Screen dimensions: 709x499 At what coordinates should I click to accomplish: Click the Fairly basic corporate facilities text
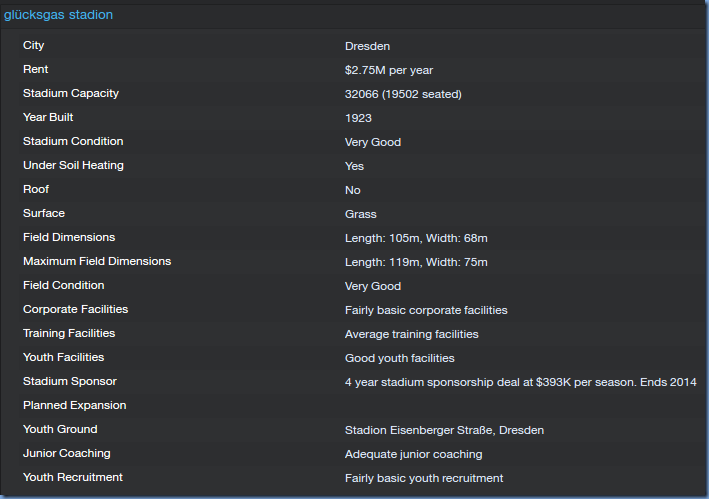pos(426,310)
